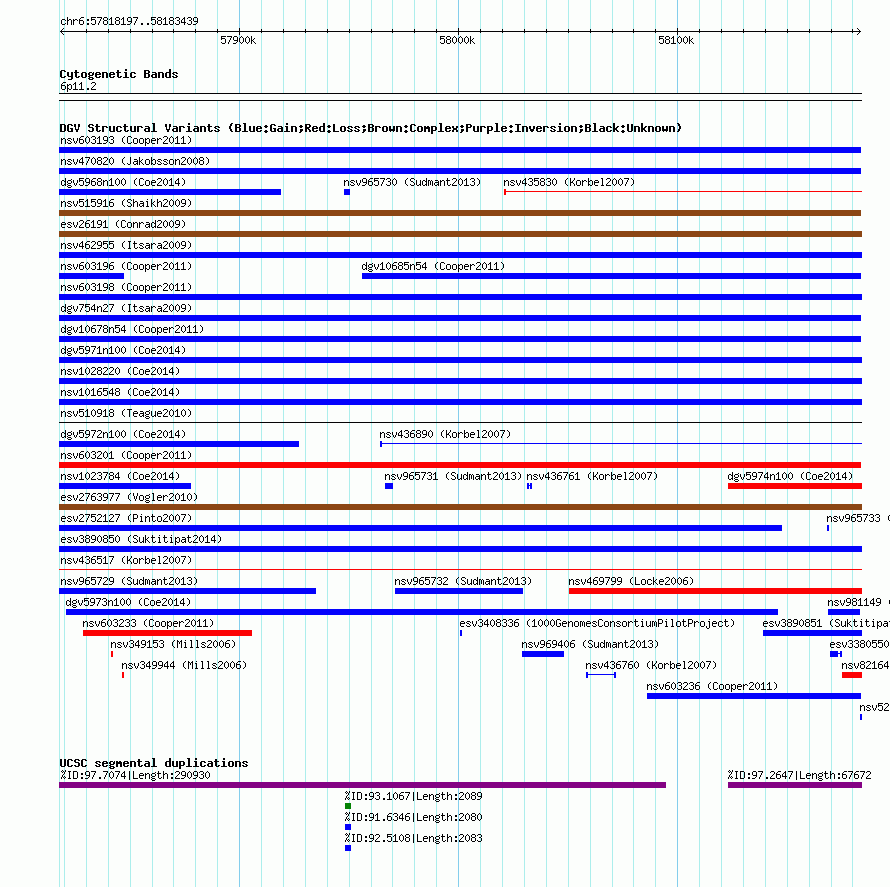Click the purple bar under %ID:97.7074

pos(363,785)
